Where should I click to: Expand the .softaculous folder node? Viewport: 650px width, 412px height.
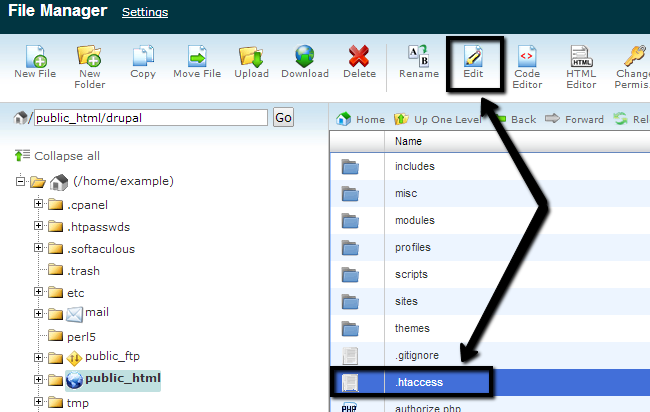tap(38, 247)
